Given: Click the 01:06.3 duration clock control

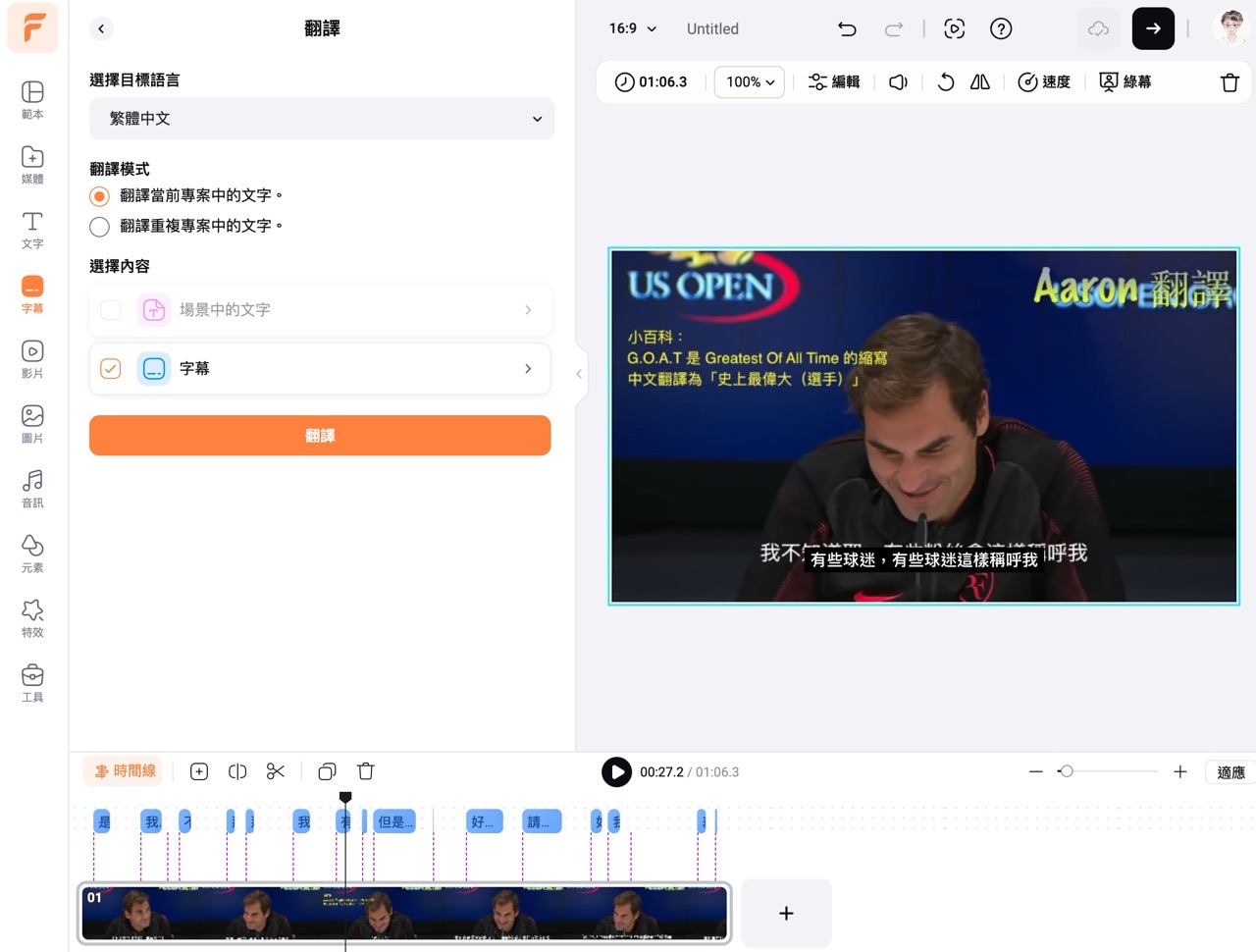Looking at the screenshot, I should tap(651, 82).
